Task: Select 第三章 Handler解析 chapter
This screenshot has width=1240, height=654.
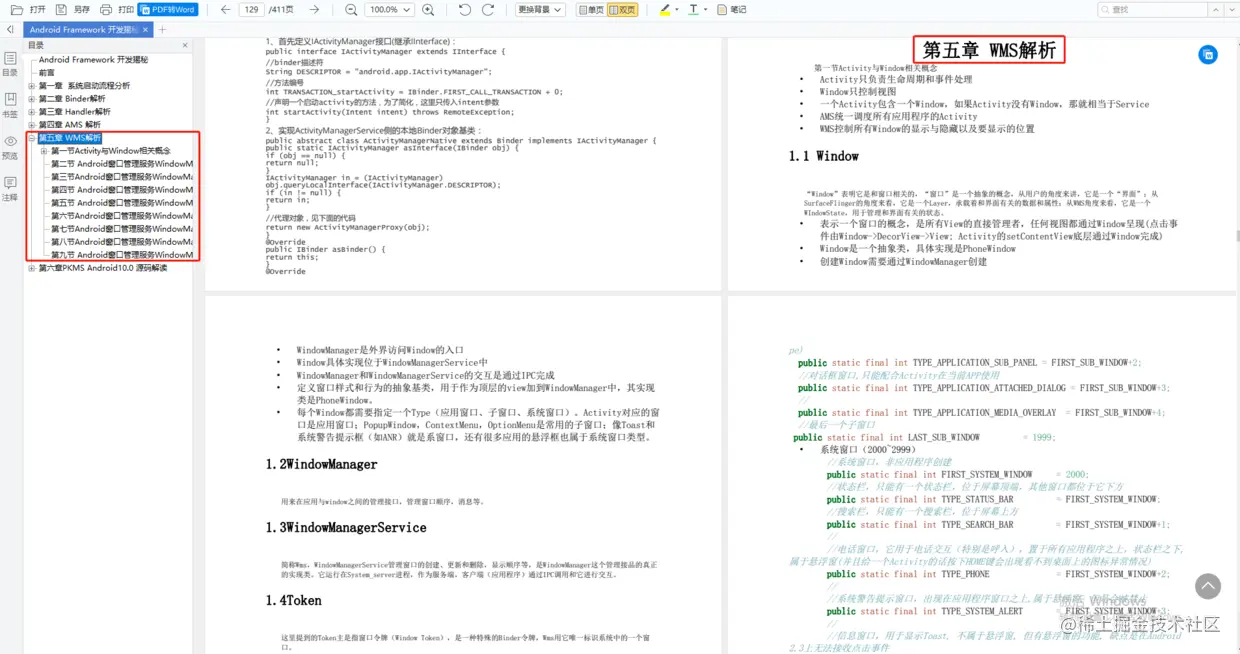Action: [75, 112]
